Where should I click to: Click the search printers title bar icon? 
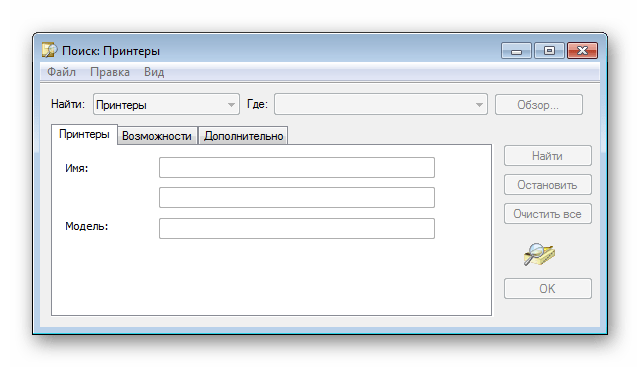(x=50, y=50)
